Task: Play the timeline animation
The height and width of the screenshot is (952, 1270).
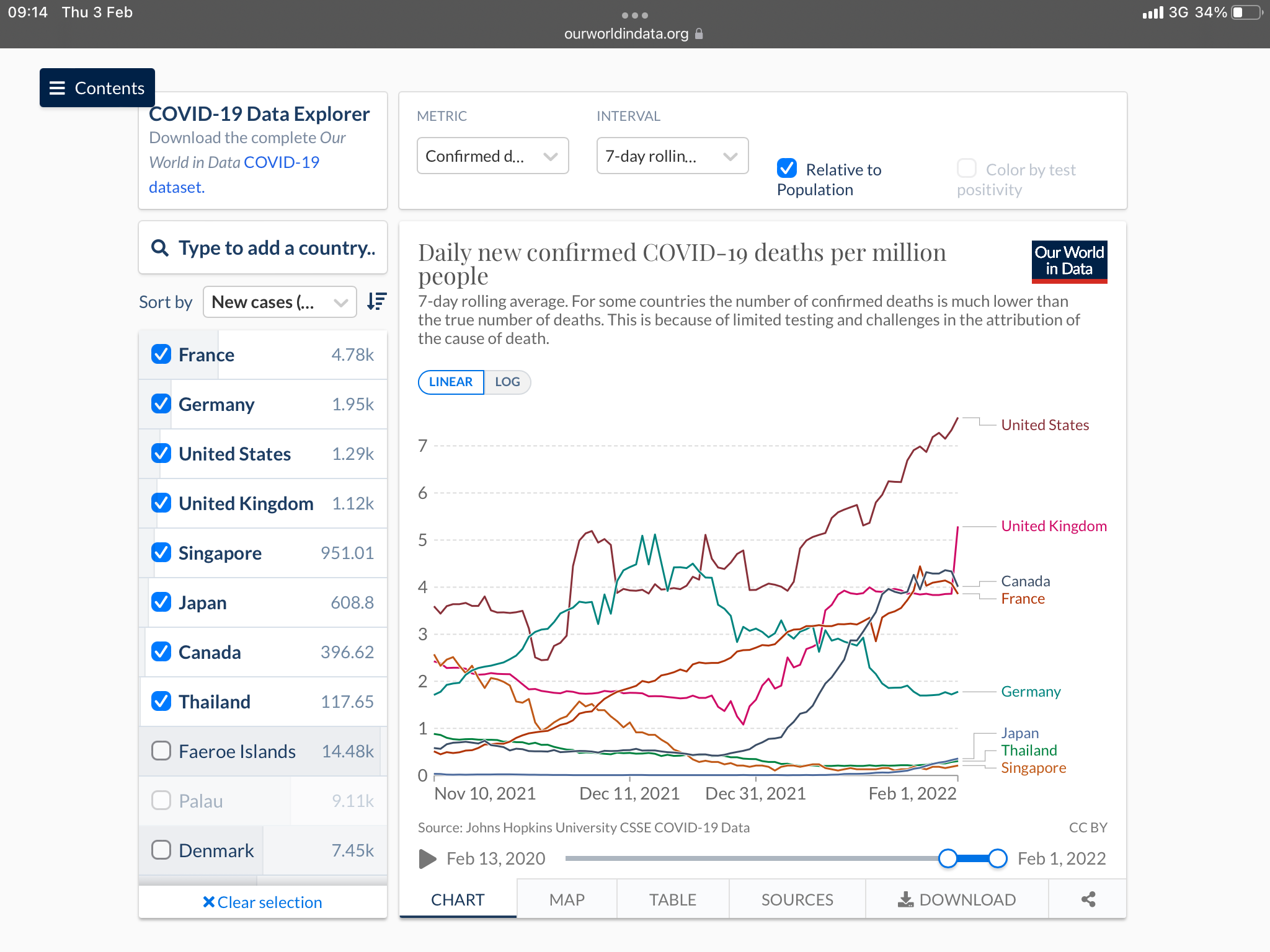Action: (x=427, y=858)
